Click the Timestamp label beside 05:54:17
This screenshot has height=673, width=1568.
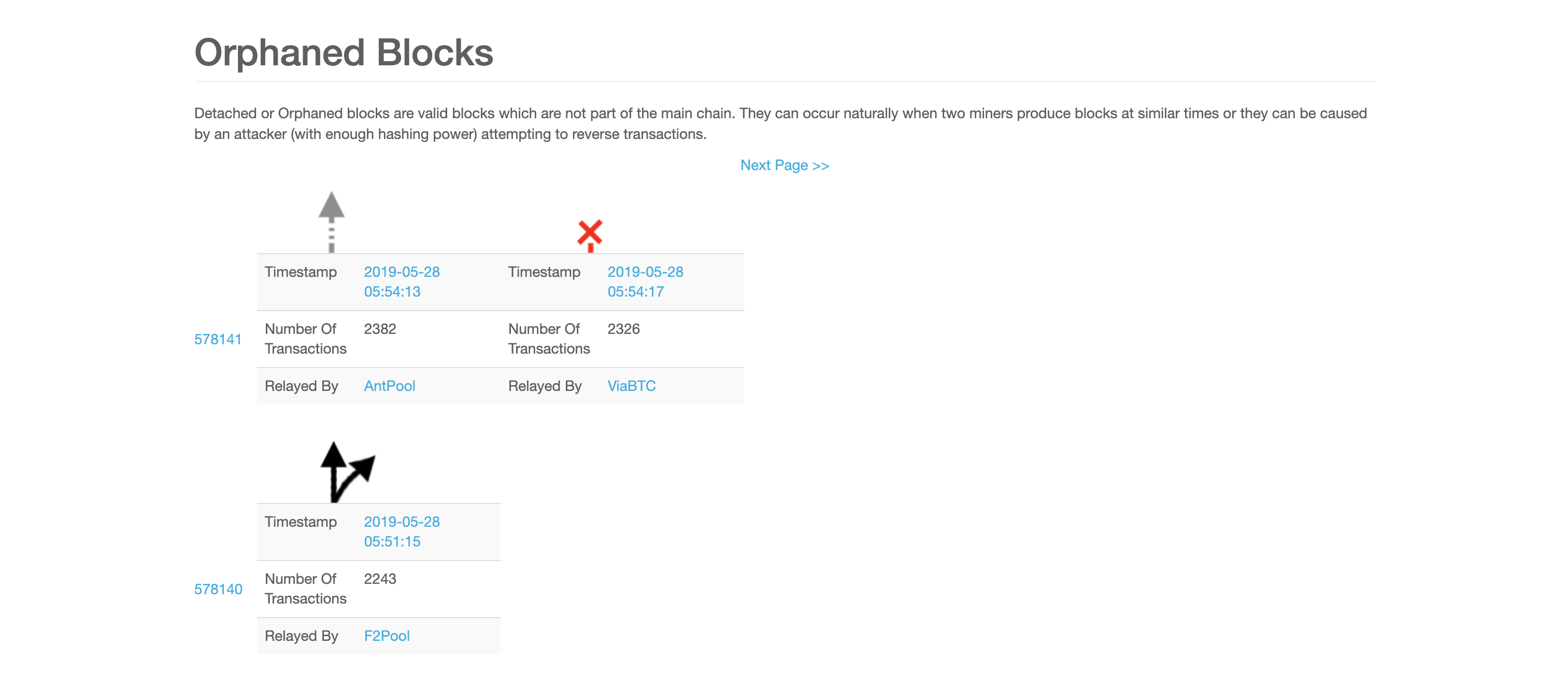544,272
